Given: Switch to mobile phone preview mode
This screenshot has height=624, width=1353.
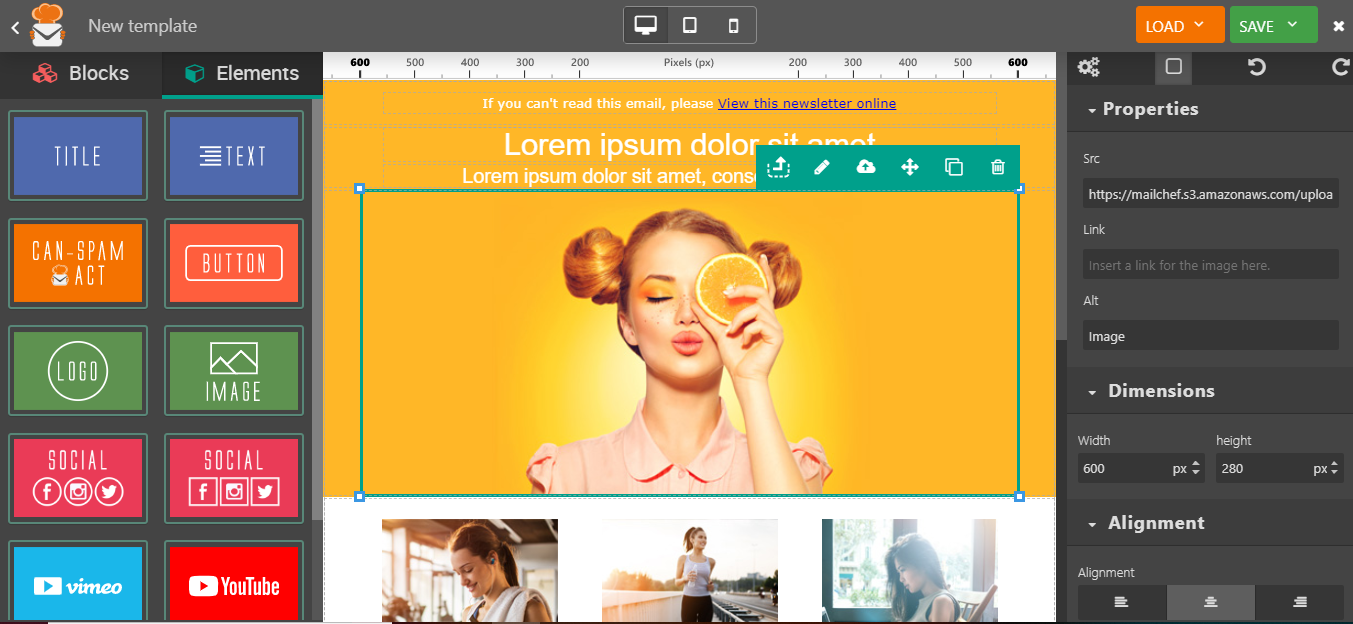Looking at the screenshot, I should click(x=734, y=26).
